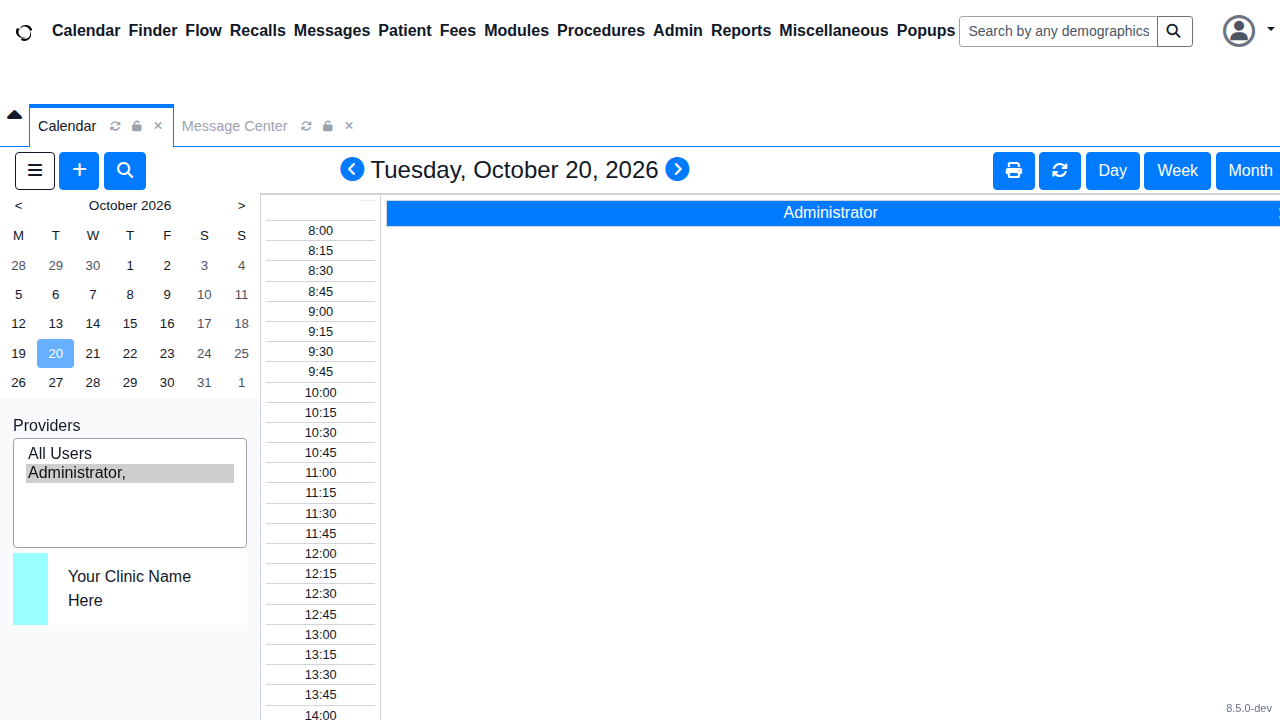Expand the Miscellaneous menu
The height and width of the screenshot is (720, 1280).
click(x=834, y=31)
